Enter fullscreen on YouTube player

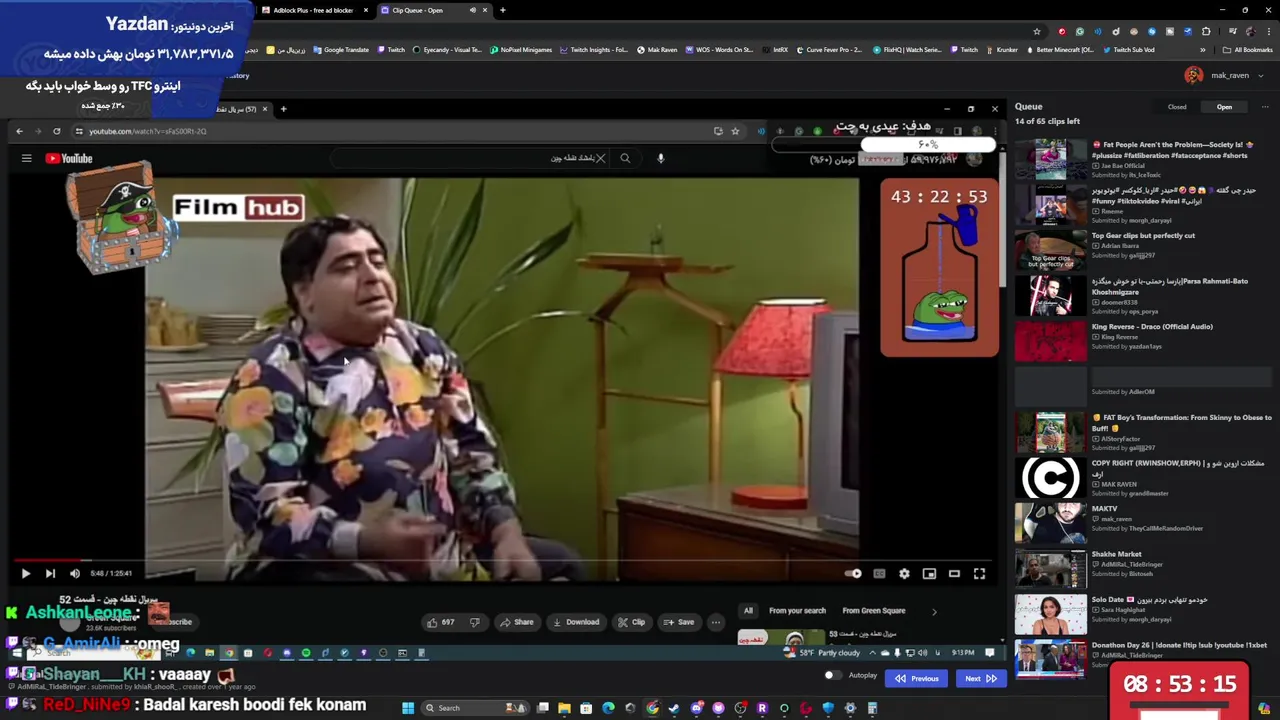[979, 574]
